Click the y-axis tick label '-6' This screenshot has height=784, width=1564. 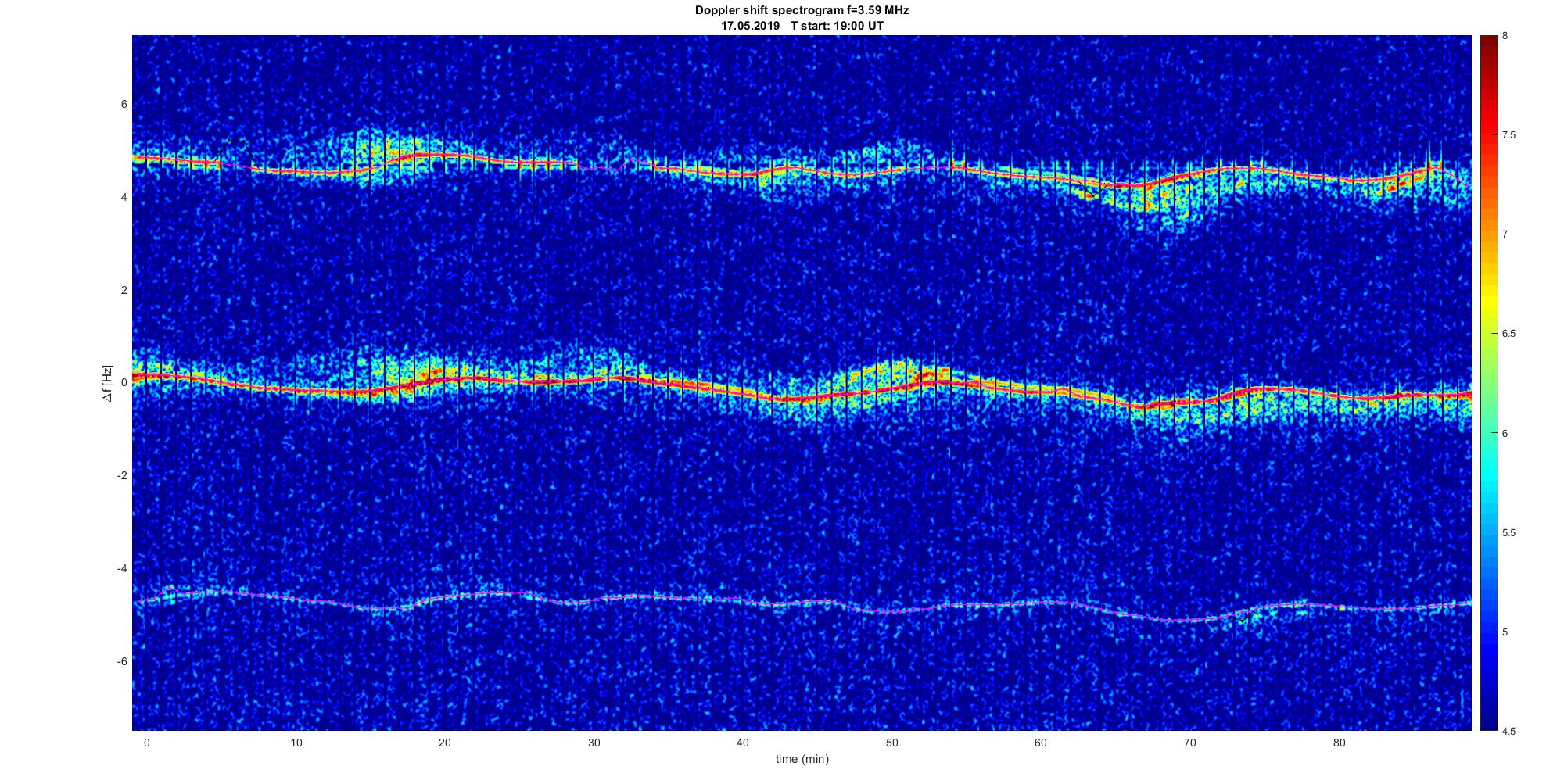123,661
